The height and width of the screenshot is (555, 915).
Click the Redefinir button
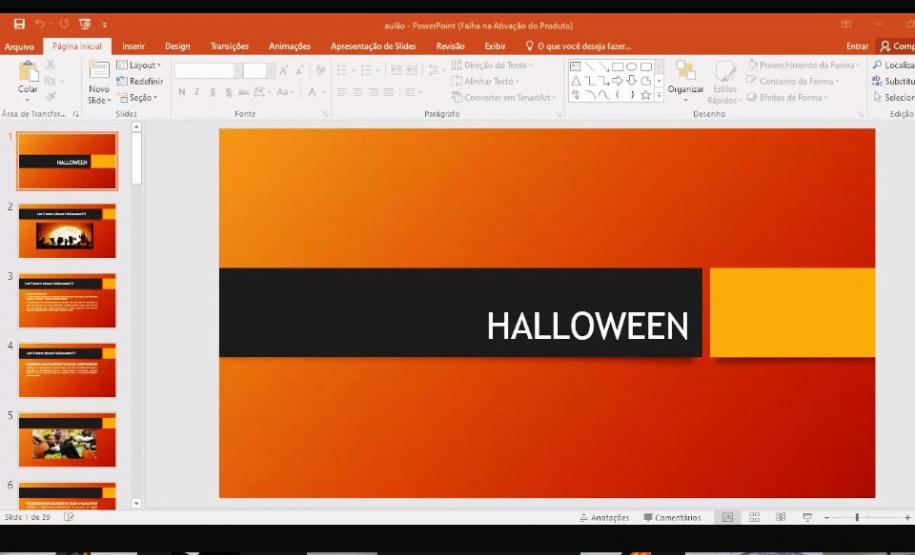coord(139,81)
